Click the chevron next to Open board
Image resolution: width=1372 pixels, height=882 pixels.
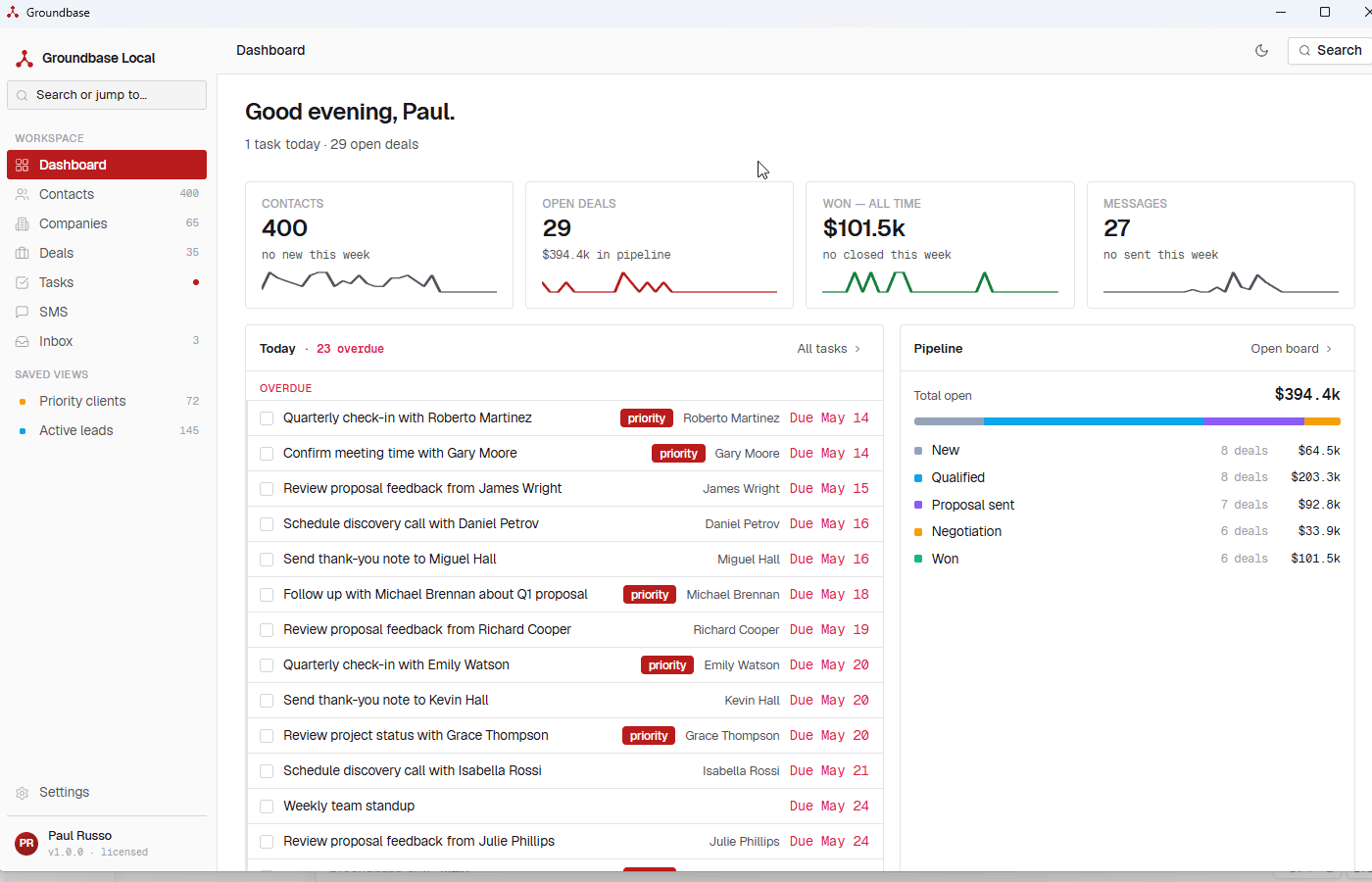pyautogui.click(x=1329, y=349)
